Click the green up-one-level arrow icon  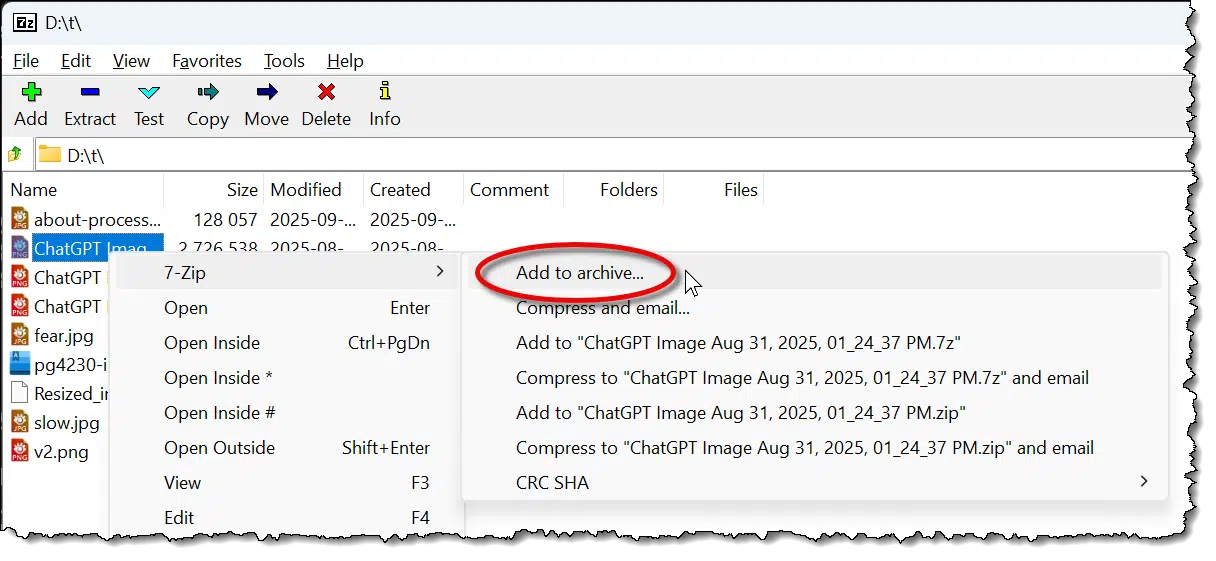(x=15, y=155)
